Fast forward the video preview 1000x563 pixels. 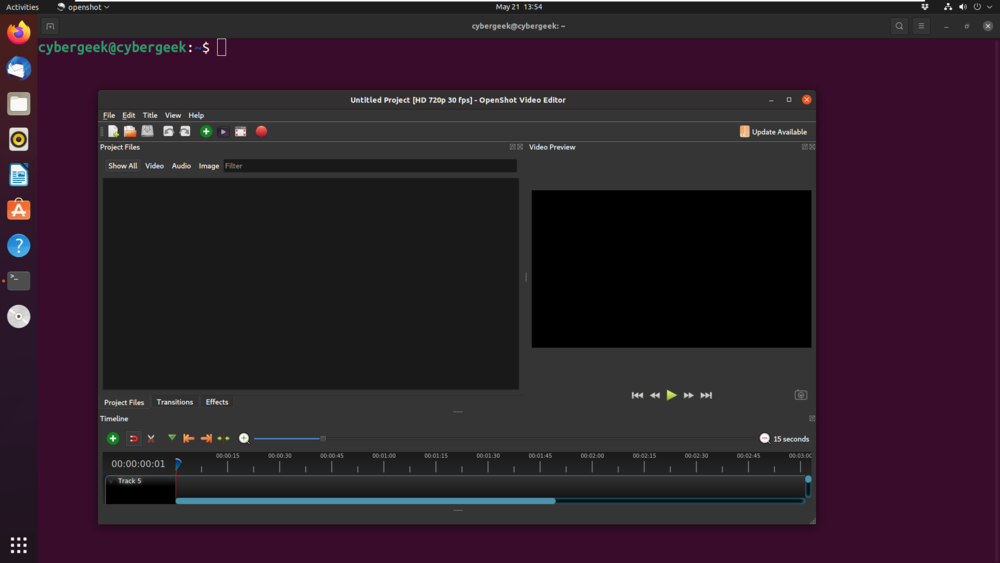pyautogui.click(x=689, y=395)
